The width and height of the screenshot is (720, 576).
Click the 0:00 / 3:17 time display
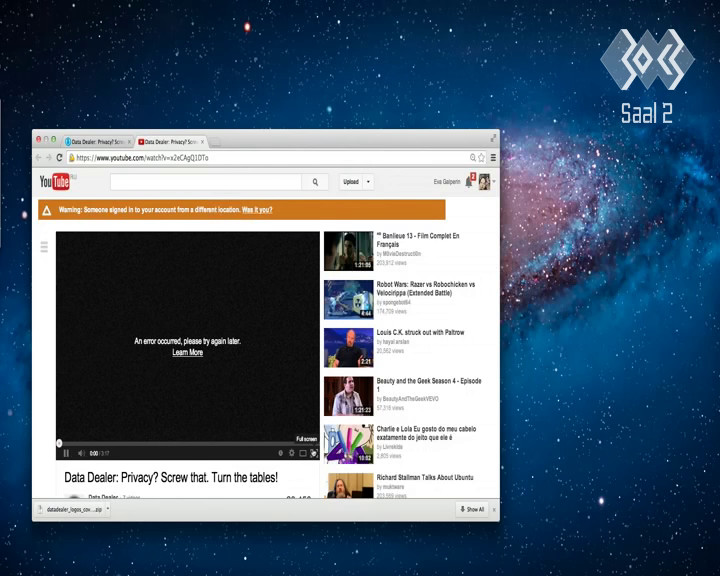tap(99, 453)
